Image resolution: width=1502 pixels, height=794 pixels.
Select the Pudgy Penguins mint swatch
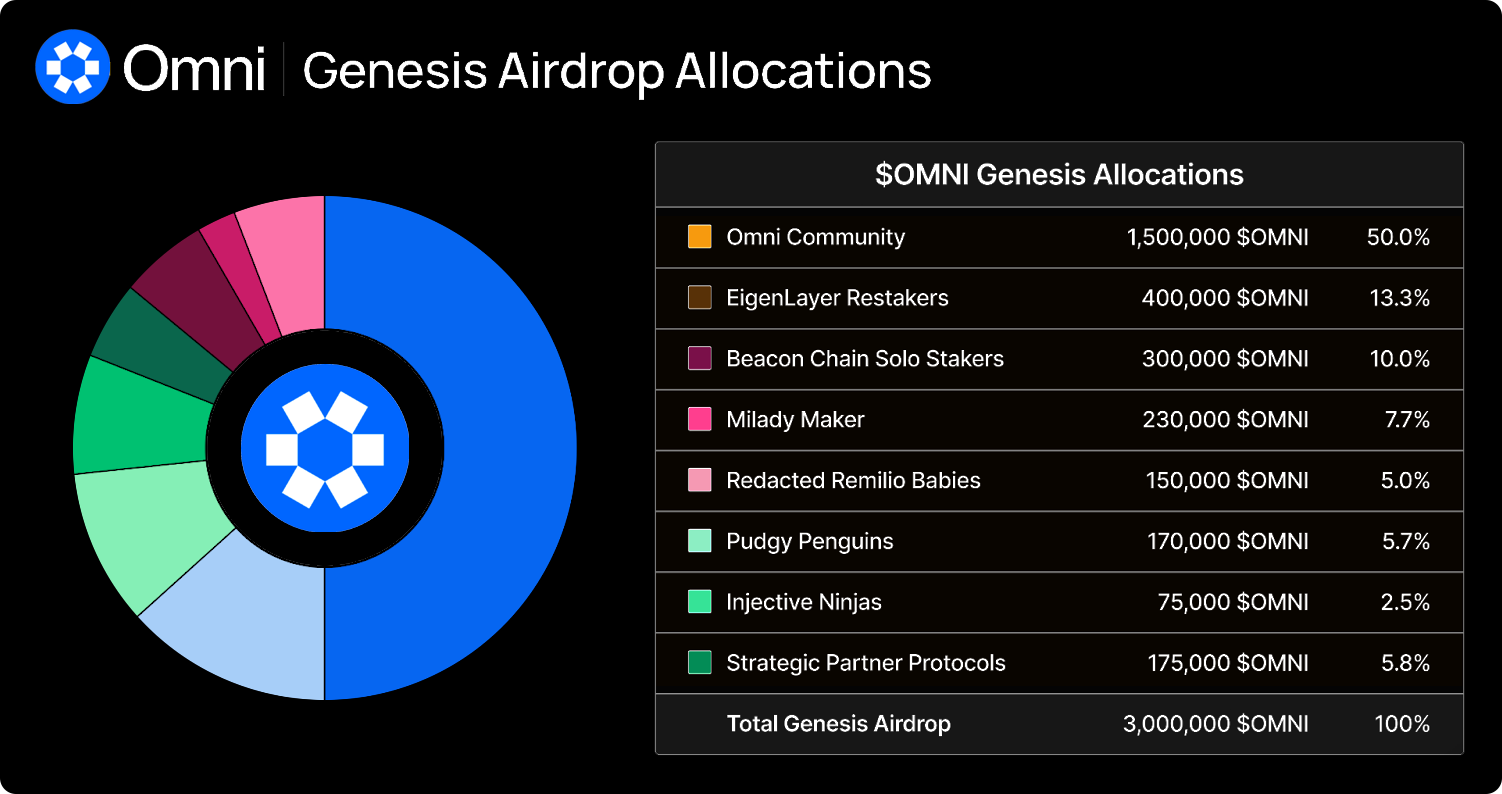coord(700,542)
